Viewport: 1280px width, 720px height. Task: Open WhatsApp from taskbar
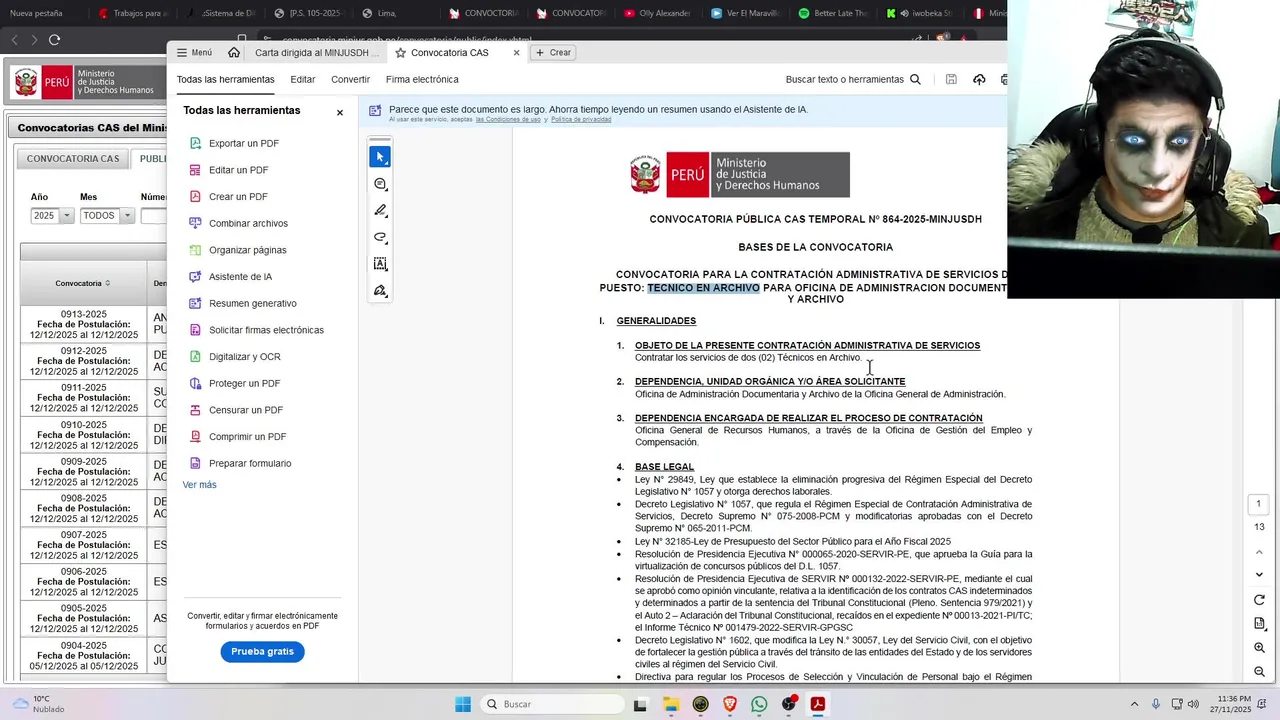click(x=759, y=704)
